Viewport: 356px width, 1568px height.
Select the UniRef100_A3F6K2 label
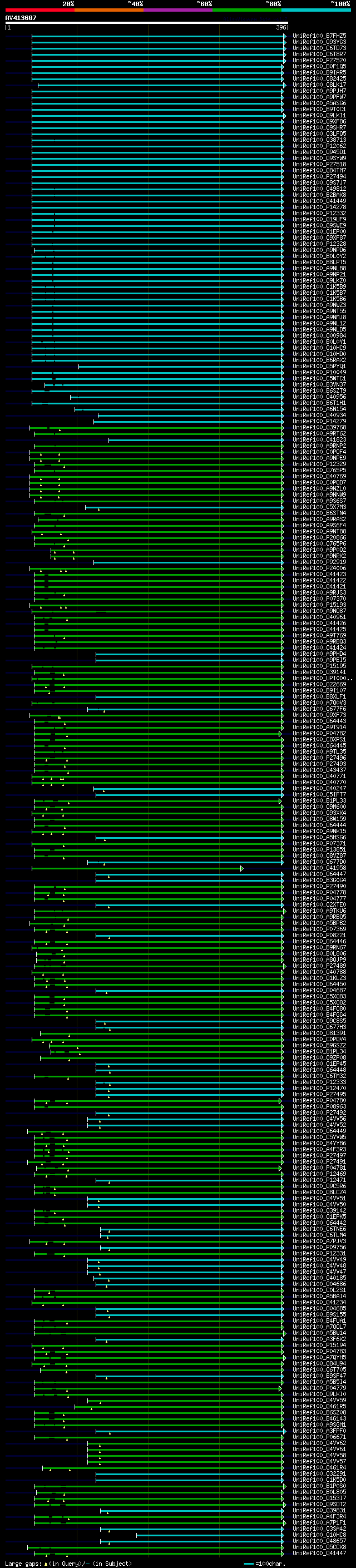pos(319,1339)
